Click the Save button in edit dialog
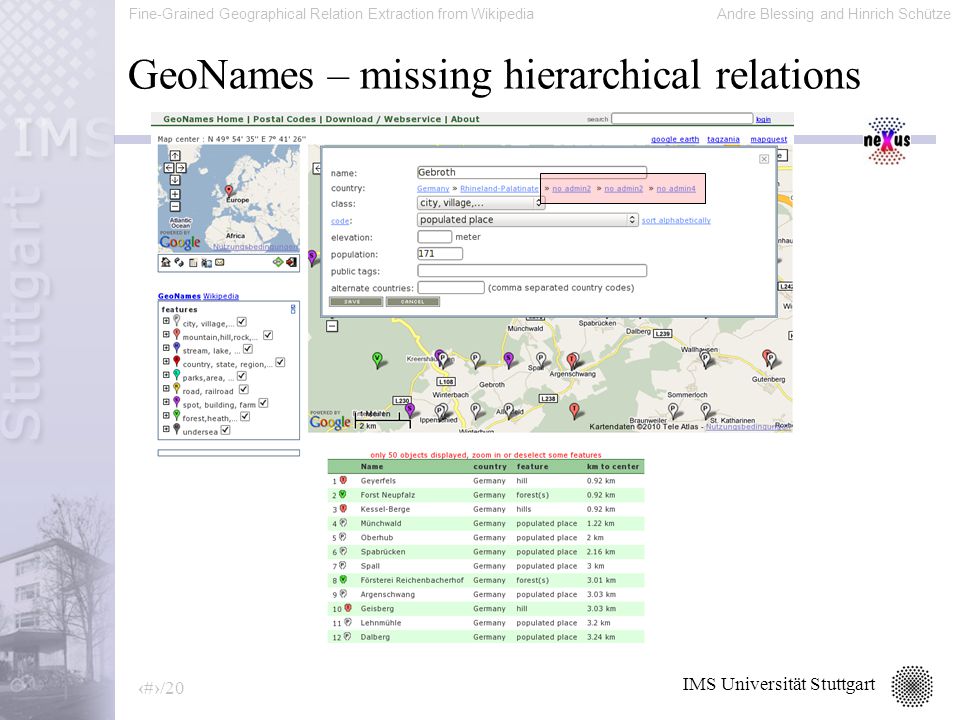The width and height of the screenshot is (960, 720). [x=356, y=301]
